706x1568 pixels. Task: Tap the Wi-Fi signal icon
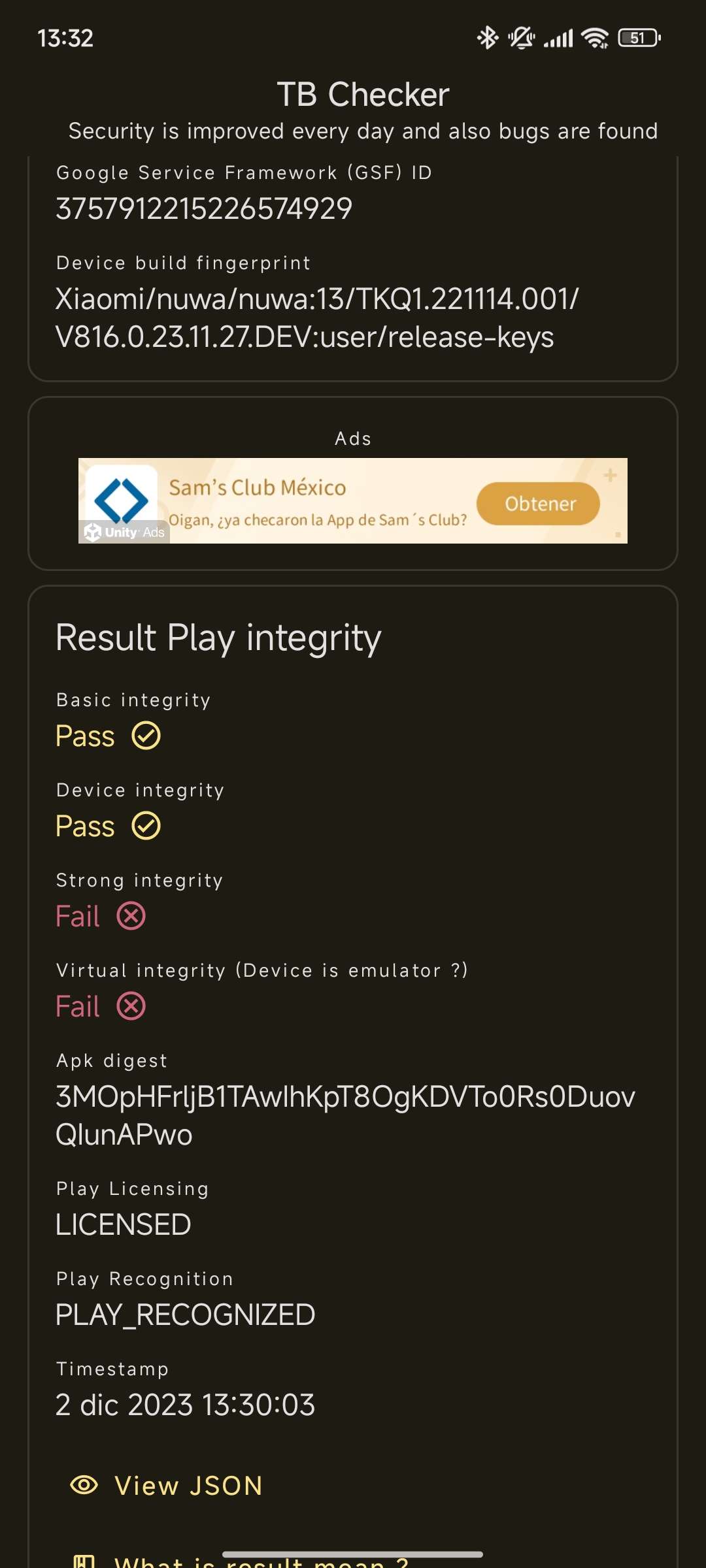[595, 38]
